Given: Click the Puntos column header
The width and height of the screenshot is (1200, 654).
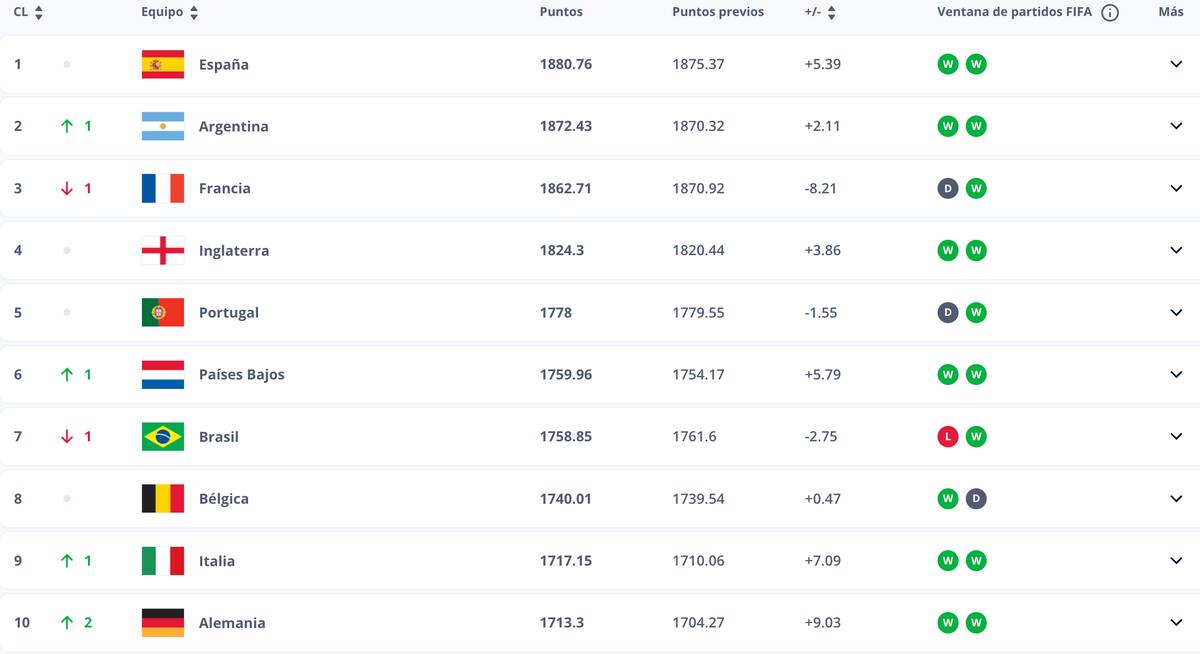Looking at the screenshot, I should click(561, 12).
